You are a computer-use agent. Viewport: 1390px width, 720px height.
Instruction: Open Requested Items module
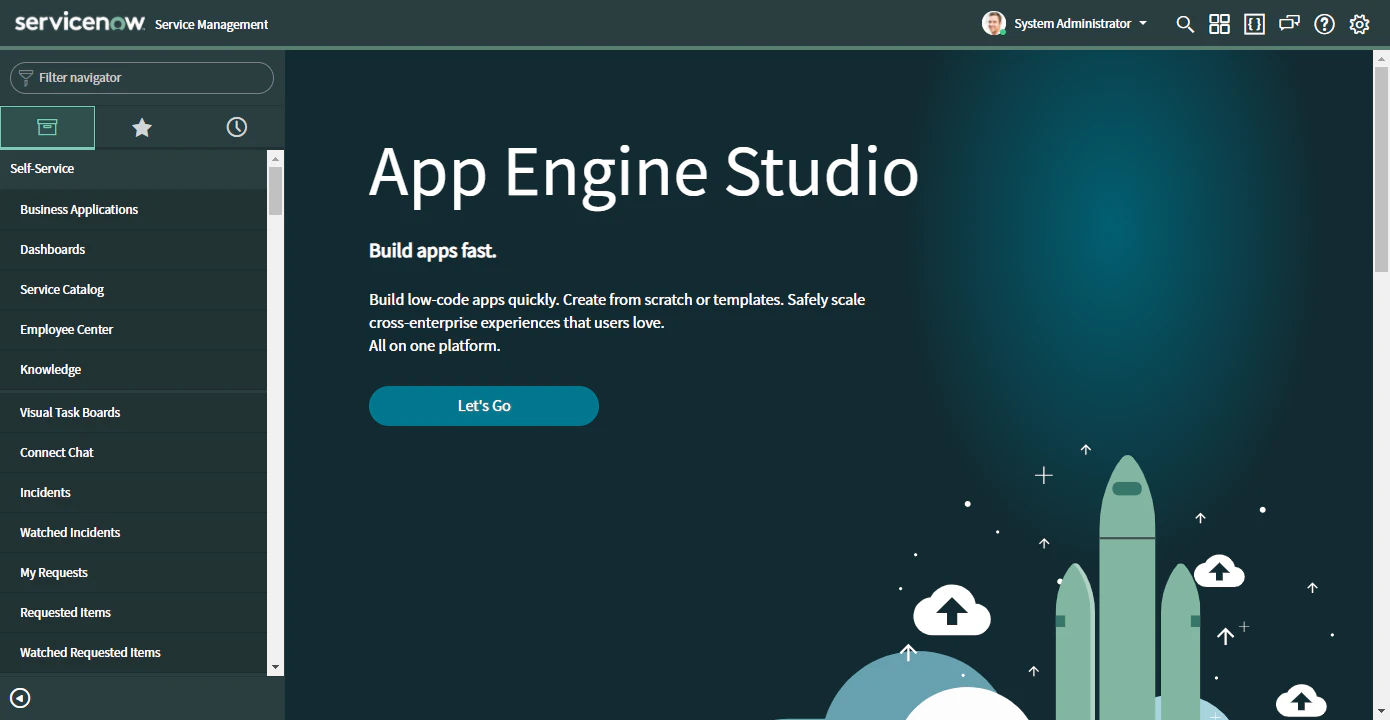[134, 613]
